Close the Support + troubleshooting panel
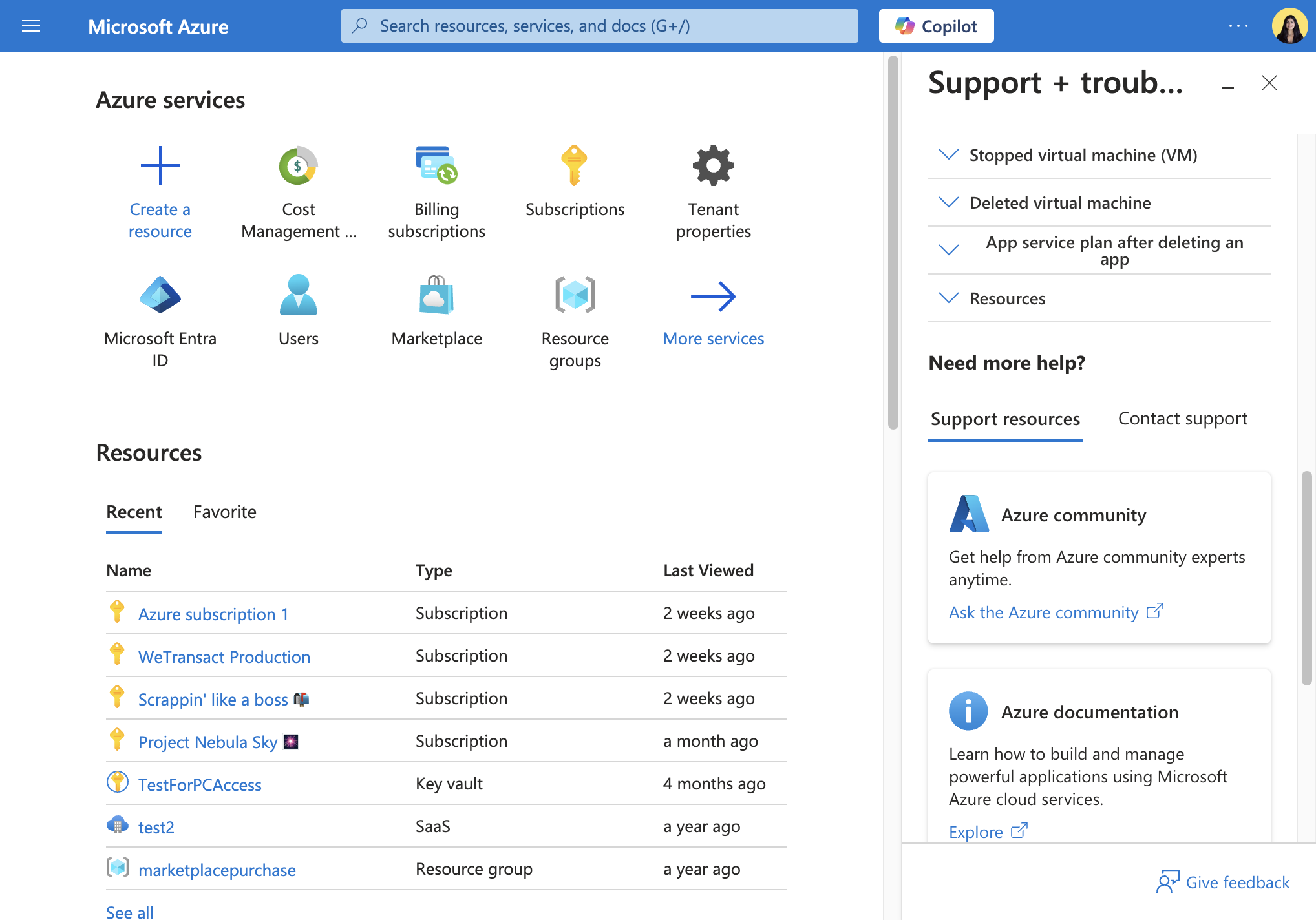Viewport: 1316px width, 920px height. point(1269,83)
